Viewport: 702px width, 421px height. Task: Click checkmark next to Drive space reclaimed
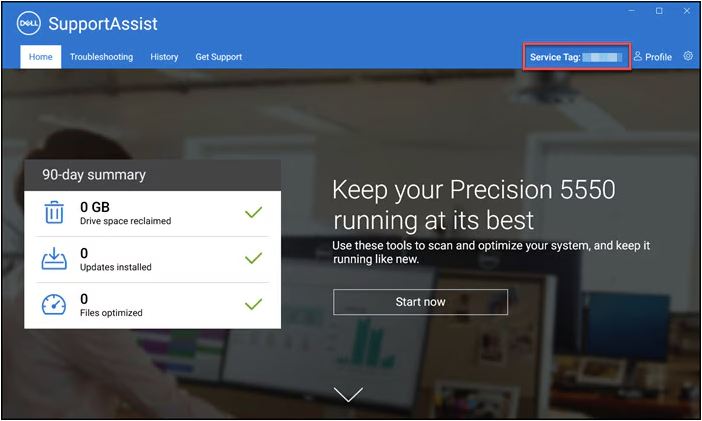pos(253,212)
